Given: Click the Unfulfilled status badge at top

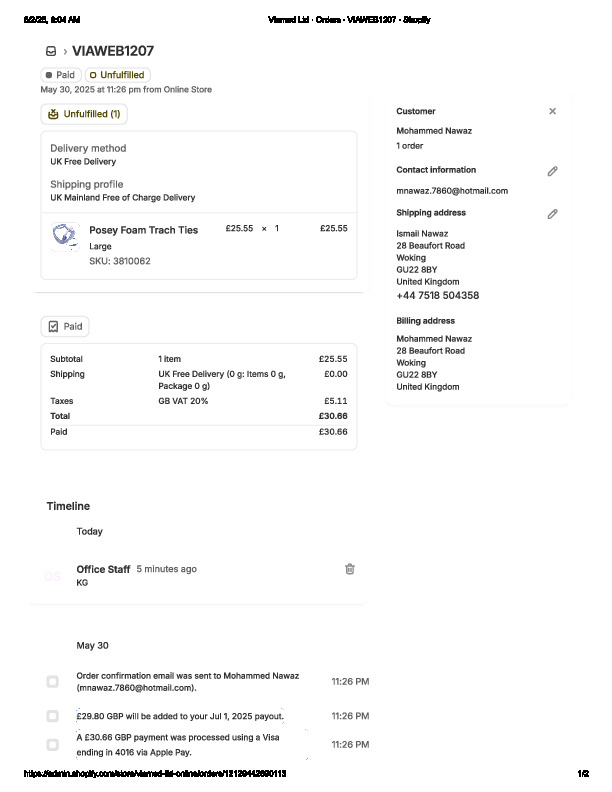Looking at the screenshot, I should (x=117, y=75).
